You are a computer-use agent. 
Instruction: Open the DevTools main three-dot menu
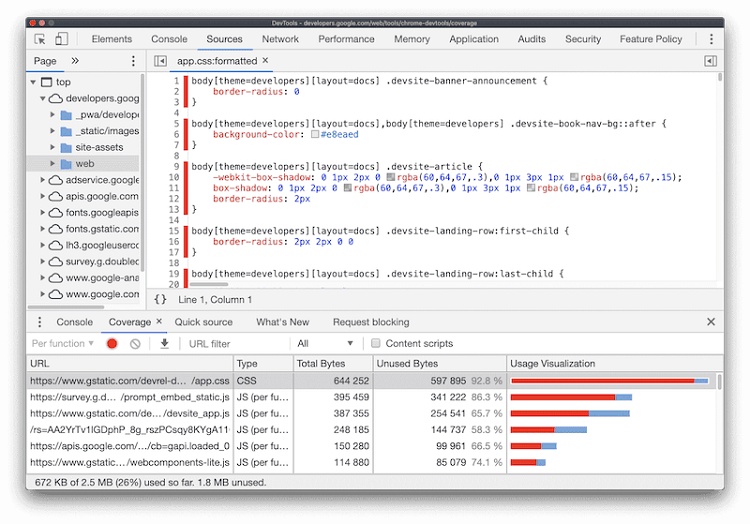pyautogui.click(x=711, y=39)
